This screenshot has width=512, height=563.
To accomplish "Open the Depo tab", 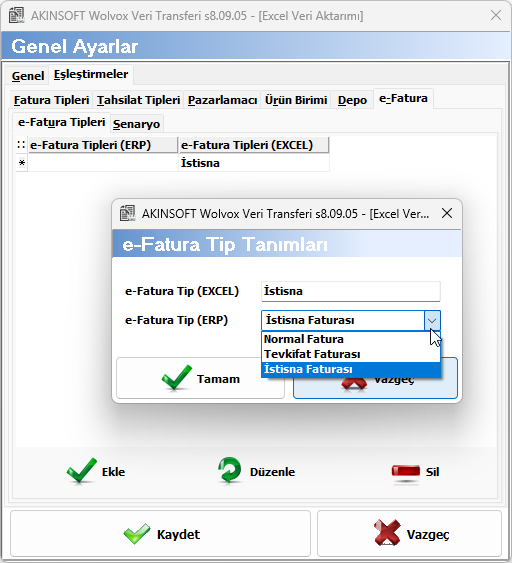I will [352, 100].
